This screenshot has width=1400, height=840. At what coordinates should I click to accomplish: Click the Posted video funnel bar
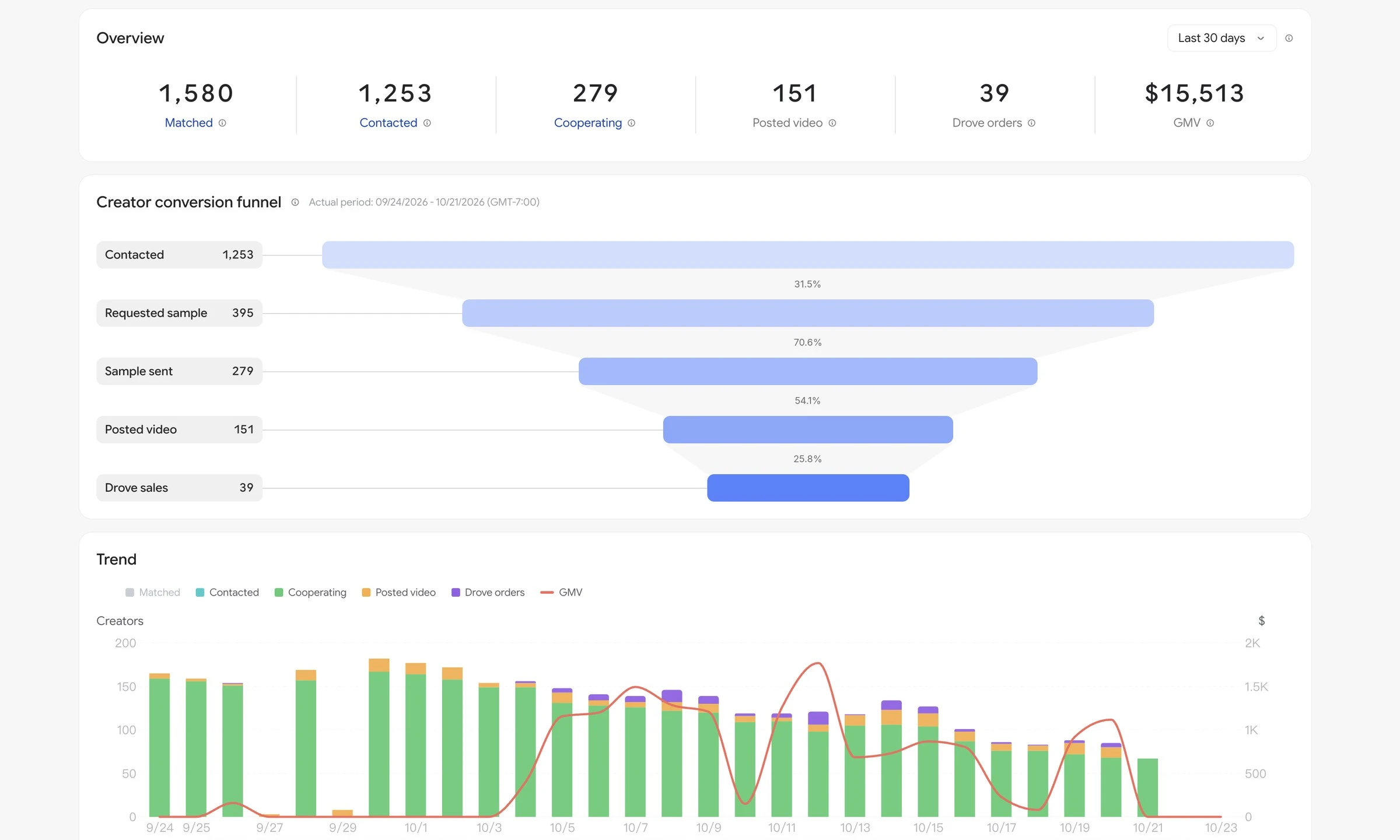click(808, 430)
